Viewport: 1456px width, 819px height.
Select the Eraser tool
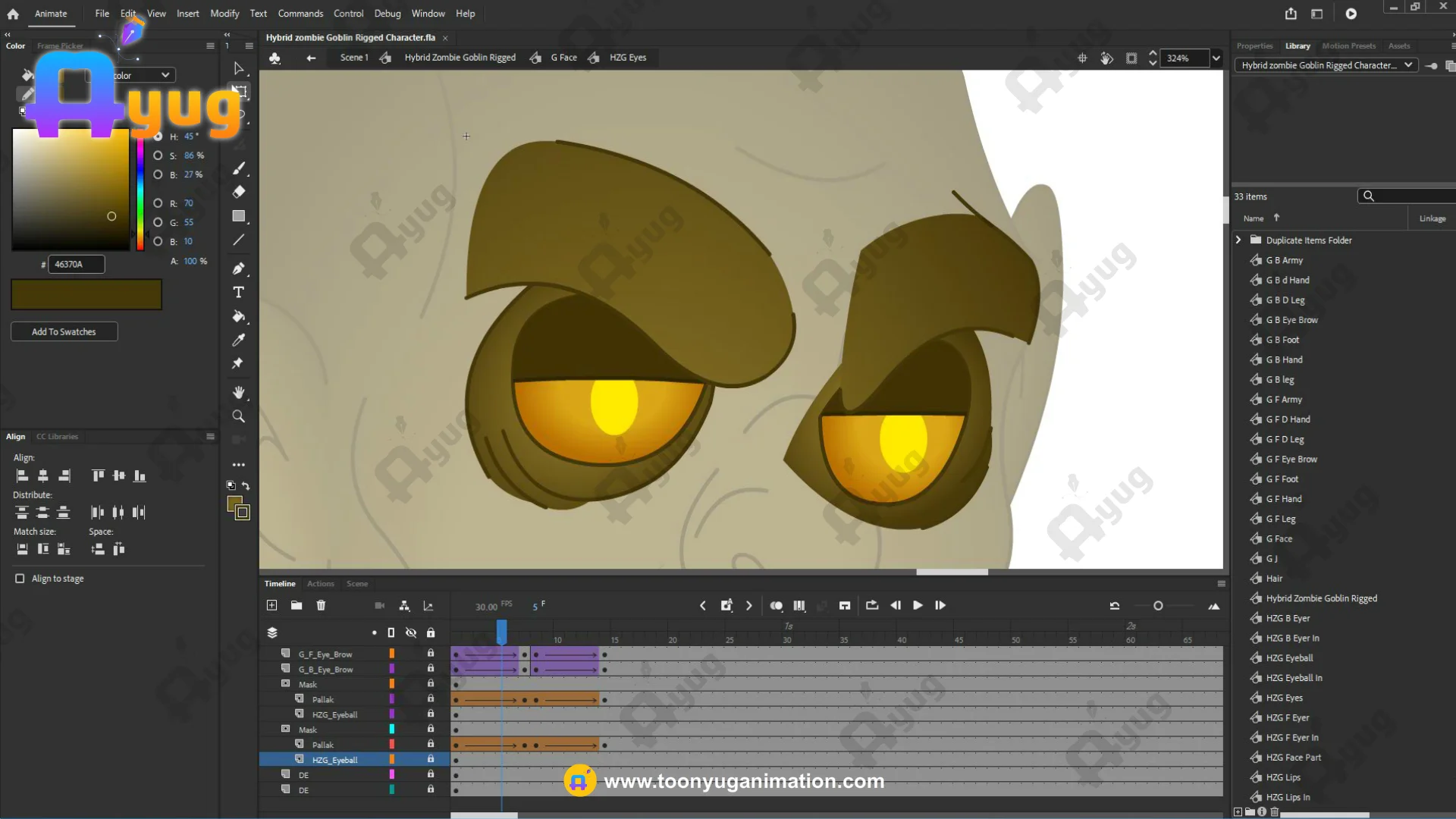238,192
